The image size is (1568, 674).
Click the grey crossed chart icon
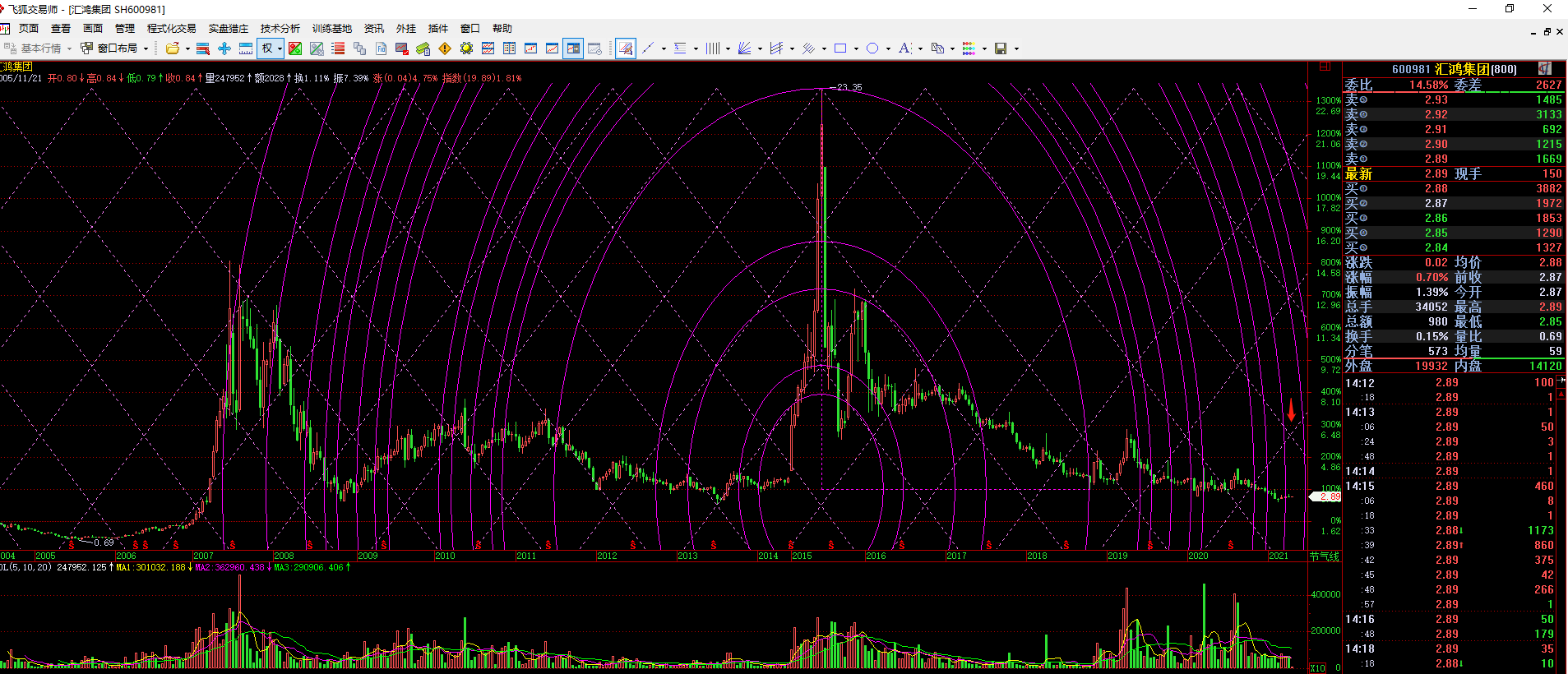[x=317, y=48]
